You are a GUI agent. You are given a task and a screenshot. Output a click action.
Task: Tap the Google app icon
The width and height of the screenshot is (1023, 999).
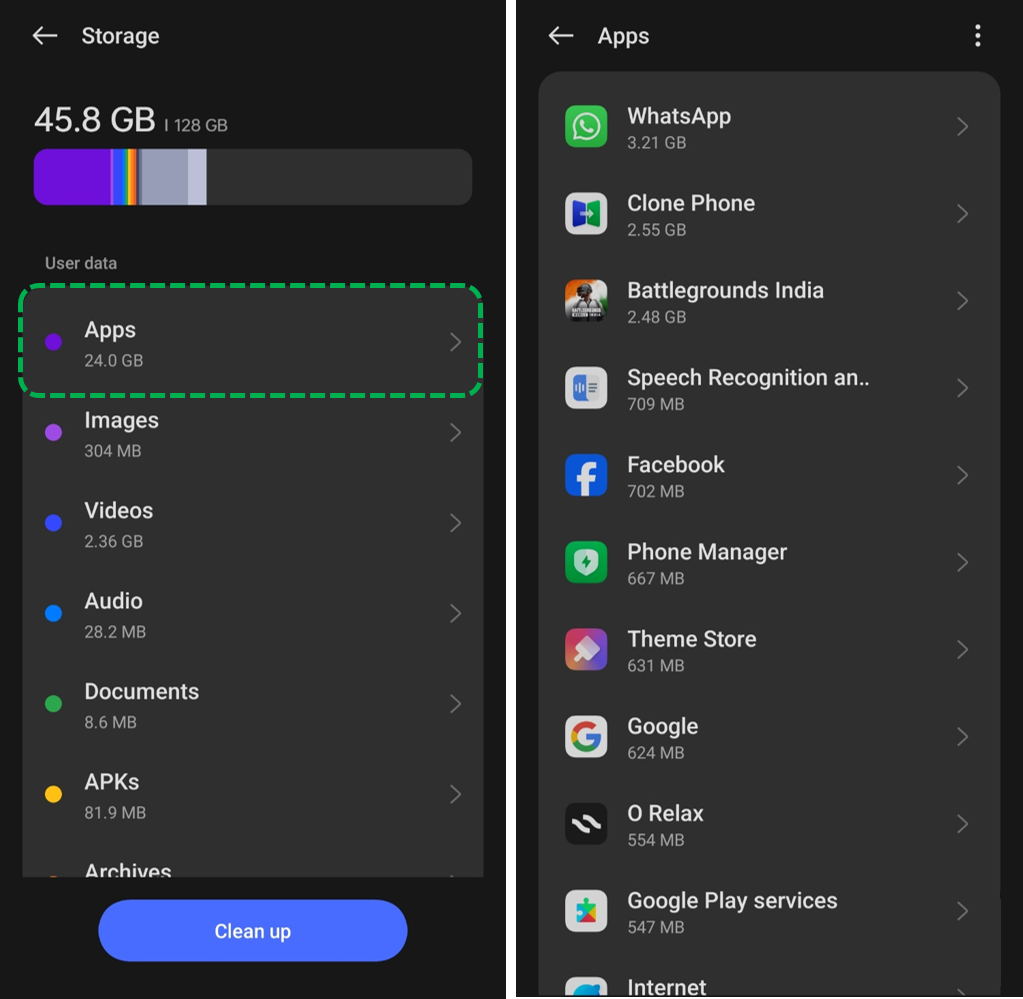click(x=586, y=737)
